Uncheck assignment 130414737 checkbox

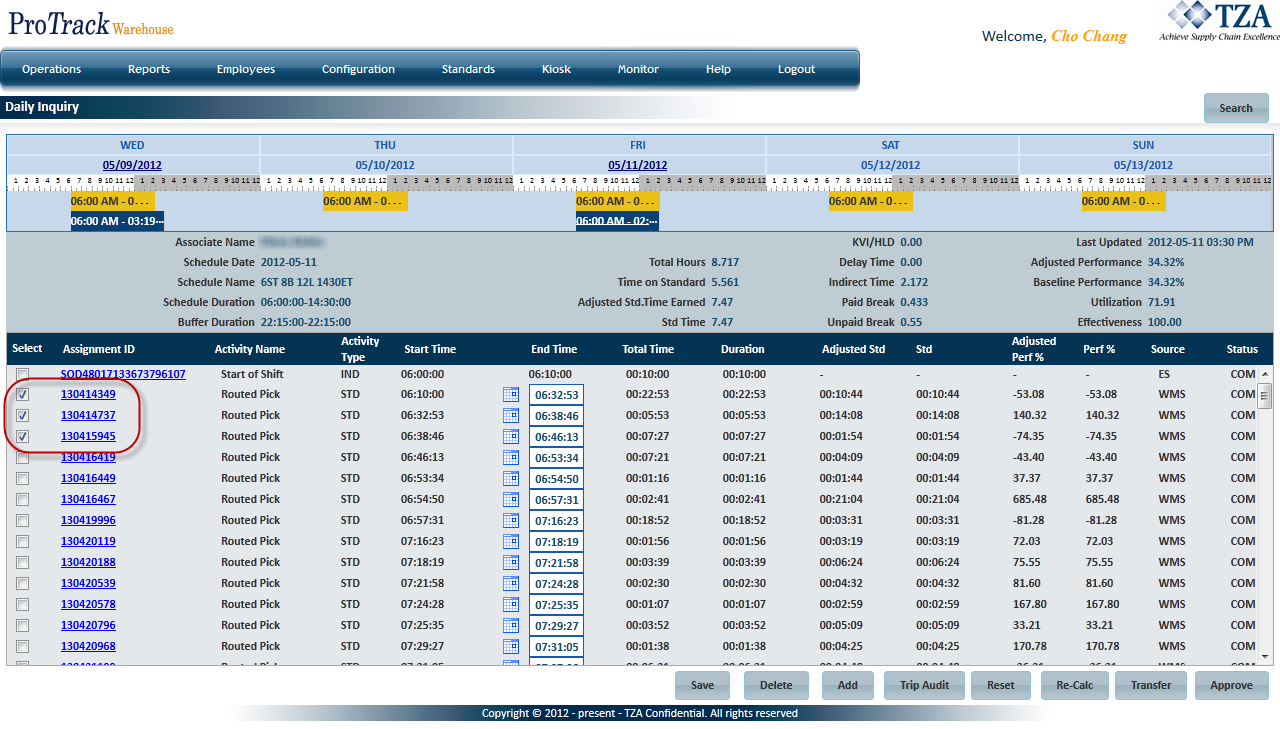[x=22, y=416]
